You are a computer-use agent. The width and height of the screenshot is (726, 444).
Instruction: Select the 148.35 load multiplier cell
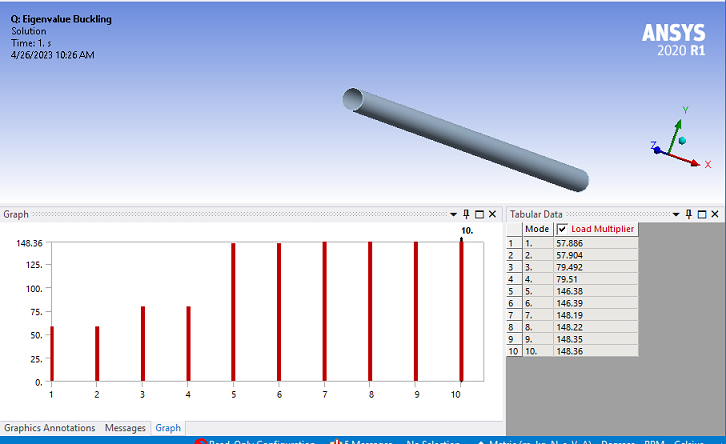pyautogui.click(x=596, y=339)
